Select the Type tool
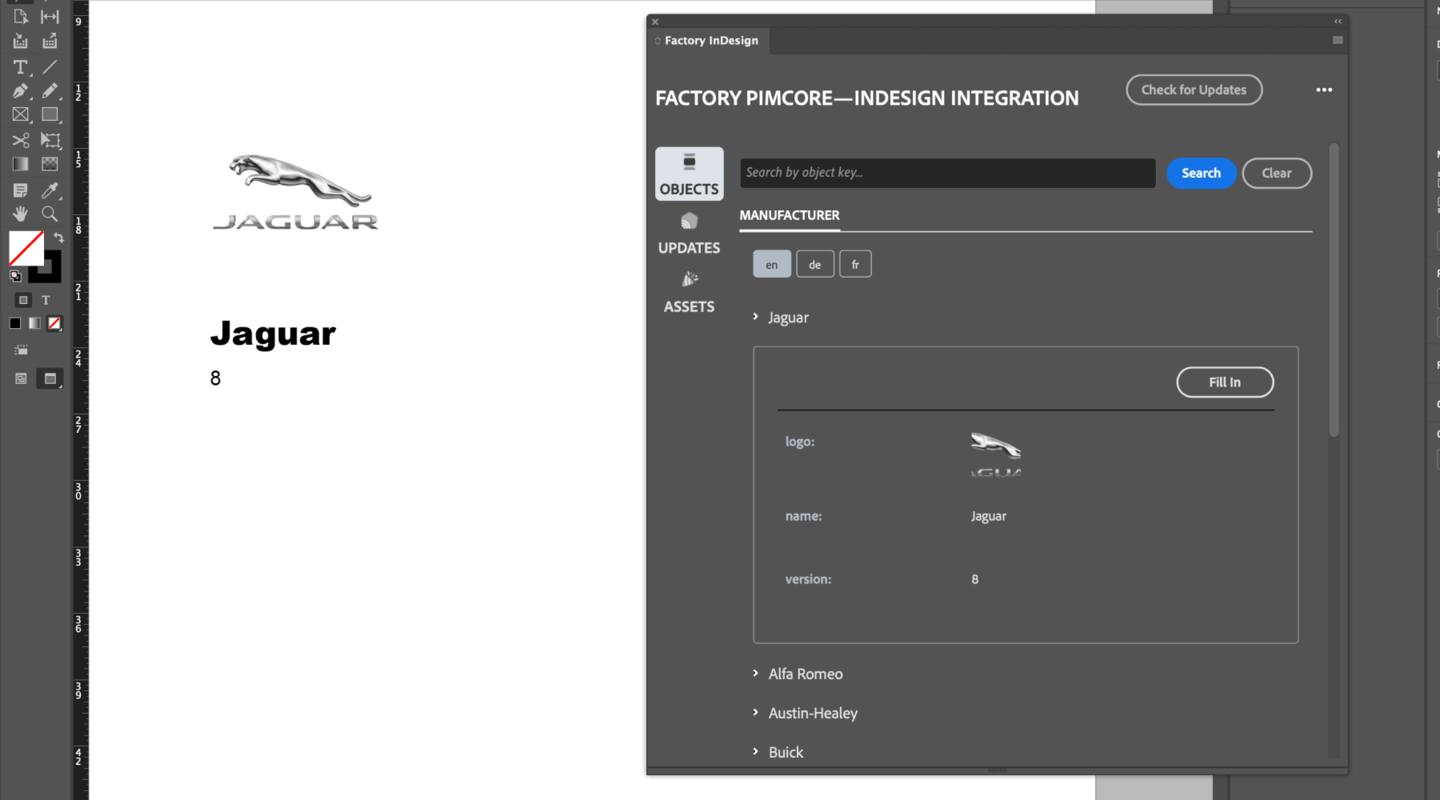Screen dimensions: 1440x800 click(x=20, y=67)
